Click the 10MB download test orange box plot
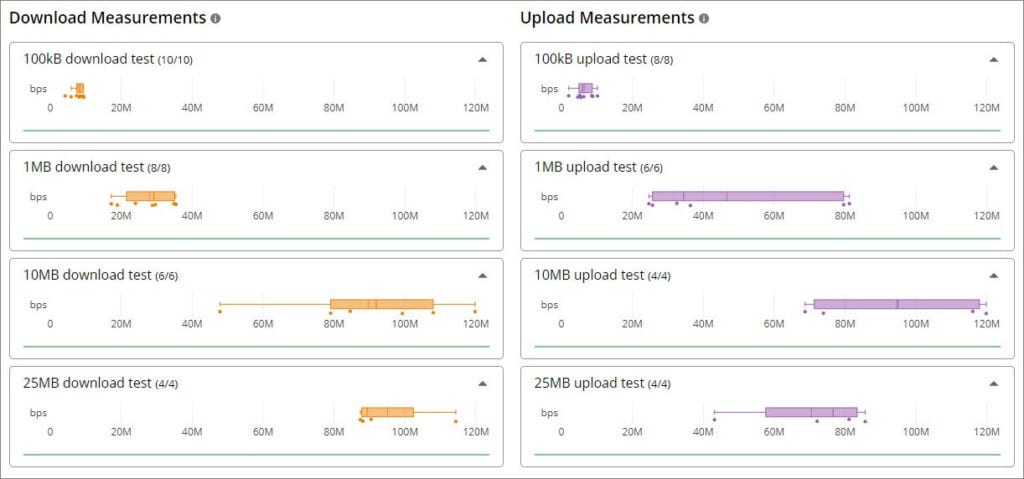1024x479 pixels. [x=381, y=304]
